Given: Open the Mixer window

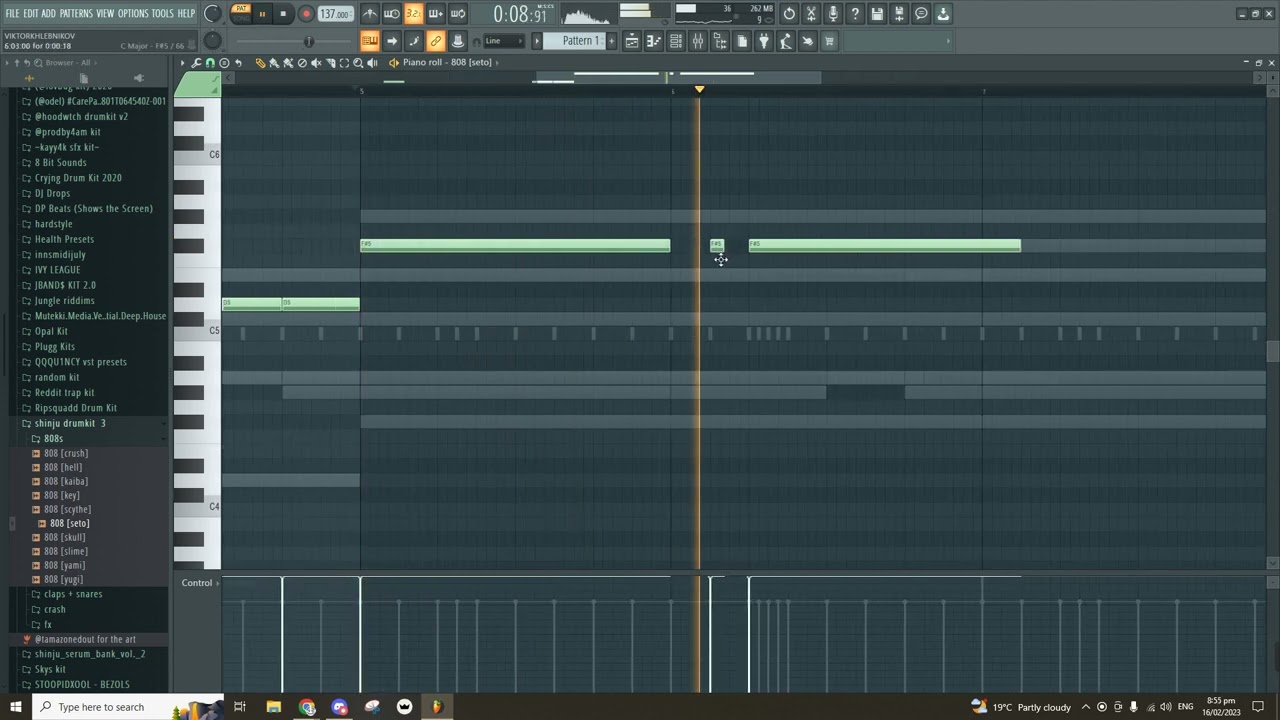Looking at the screenshot, I should [698, 41].
